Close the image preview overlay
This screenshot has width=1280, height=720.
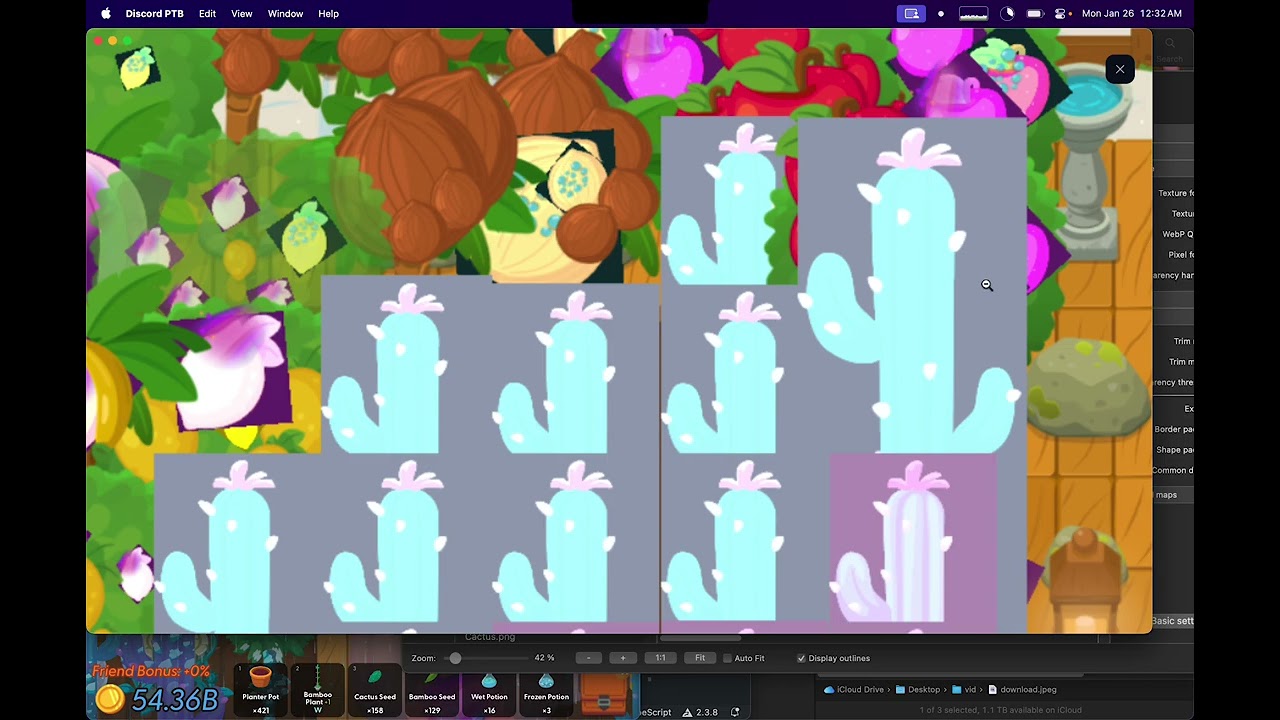click(1120, 69)
